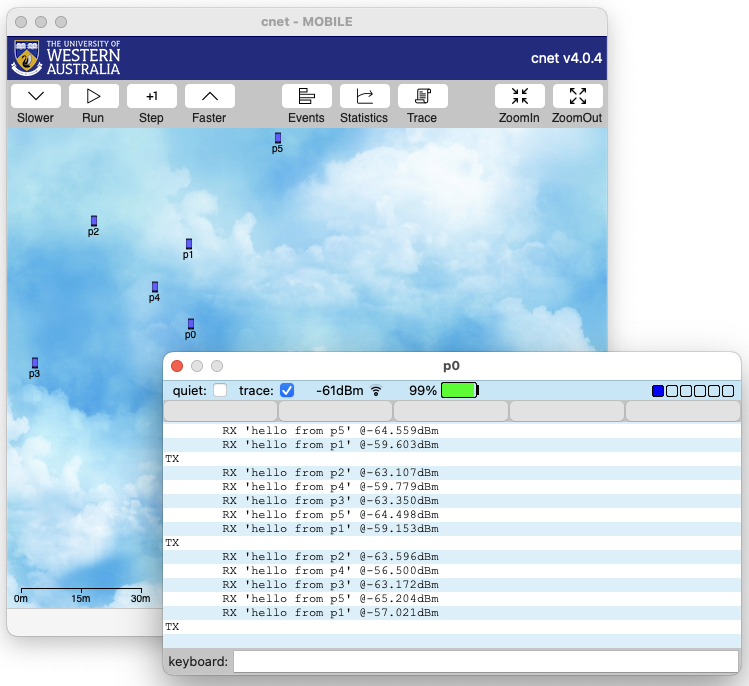Screen dimensions: 749x686
Task: Click mobile node p3 on the map
Action: coord(35,363)
